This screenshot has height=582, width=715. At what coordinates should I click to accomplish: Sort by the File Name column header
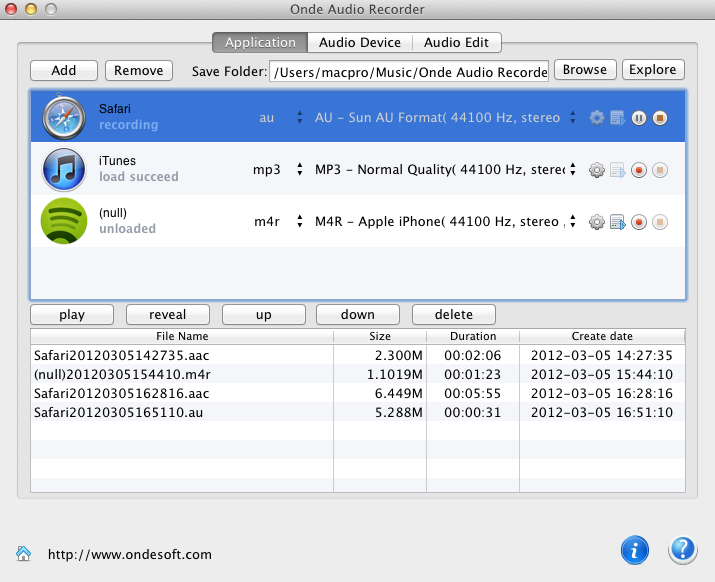(182, 336)
